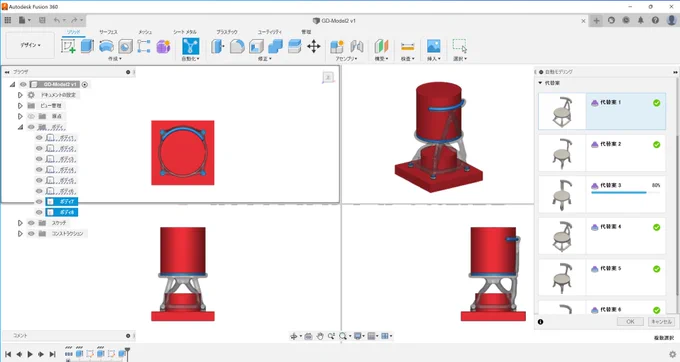Toggle visibility of ボディ8

tap(39, 212)
